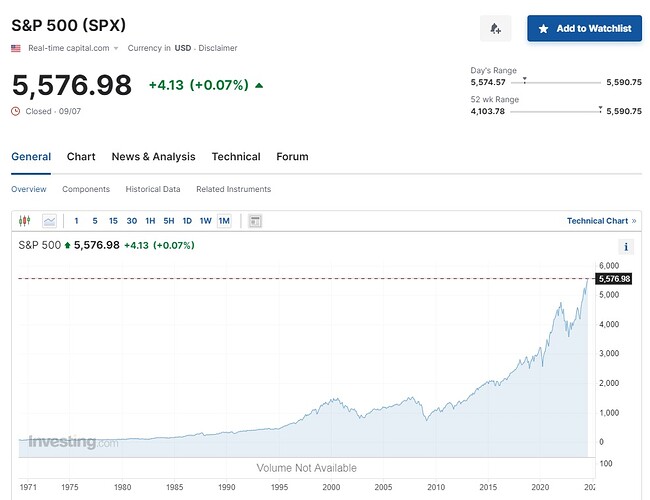650x500 pixels.
Task: Click the small green arrow in chart header
Action: tap(68, 245)
